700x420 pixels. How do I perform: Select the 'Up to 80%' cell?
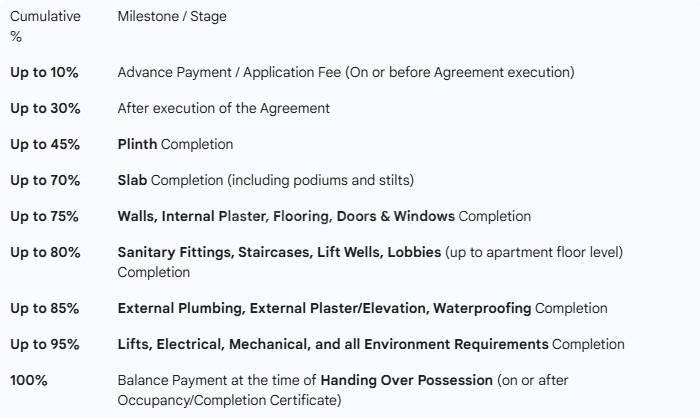45,252
